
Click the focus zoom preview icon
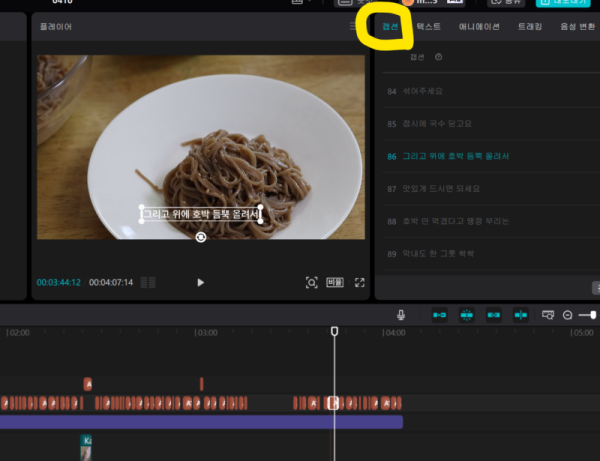click(x=311, y=283)
